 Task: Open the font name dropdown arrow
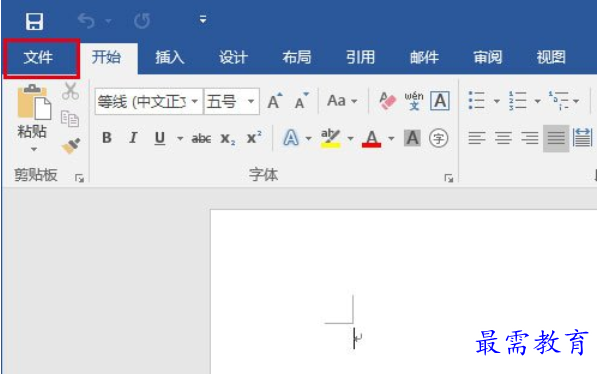[195, 102]
